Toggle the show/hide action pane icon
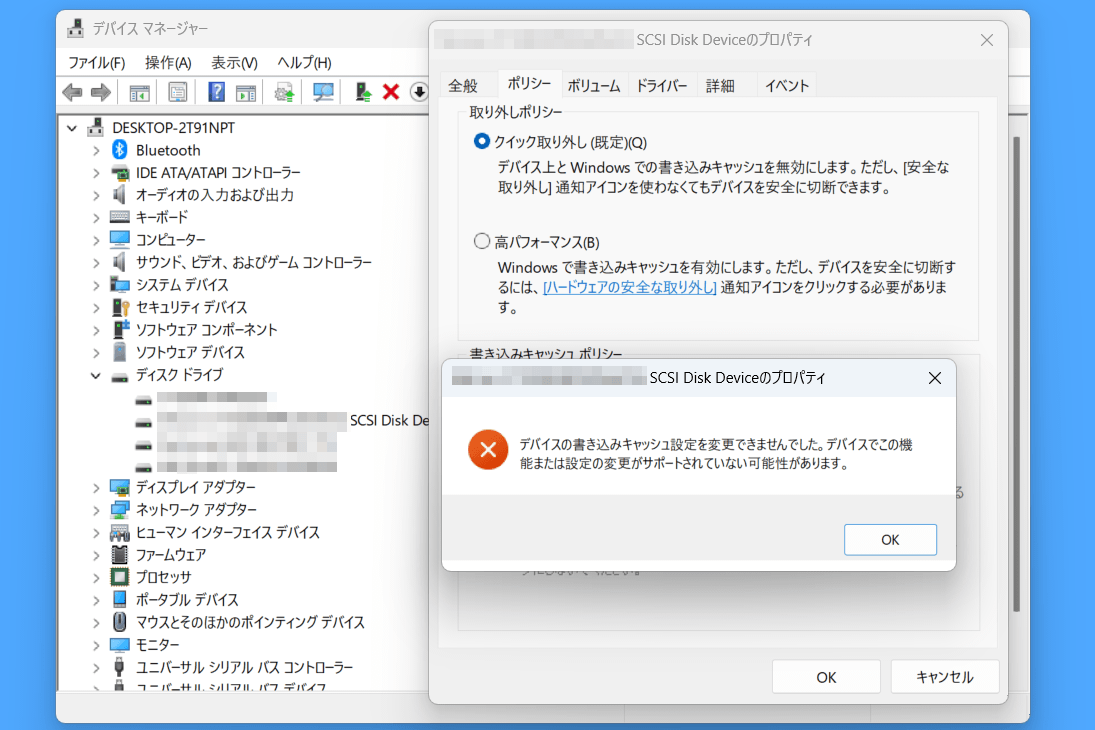The height and width of the screenshot is (730, 1095). [x=246, y=92]
